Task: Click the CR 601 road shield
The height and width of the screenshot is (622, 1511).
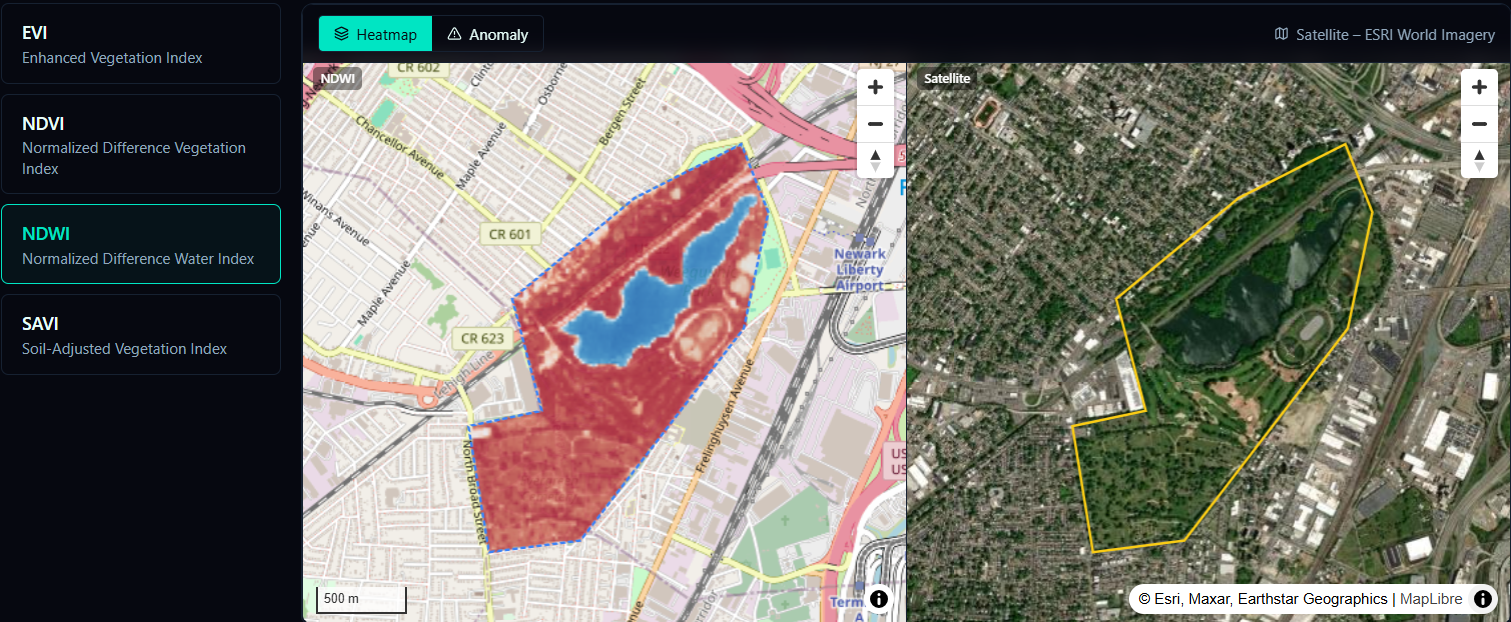Action: coord(510,235)
